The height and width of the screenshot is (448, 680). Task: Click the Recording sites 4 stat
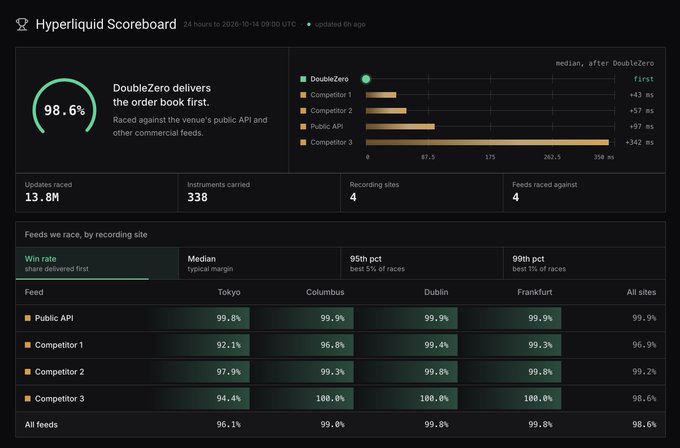click(x=422, y=193)
